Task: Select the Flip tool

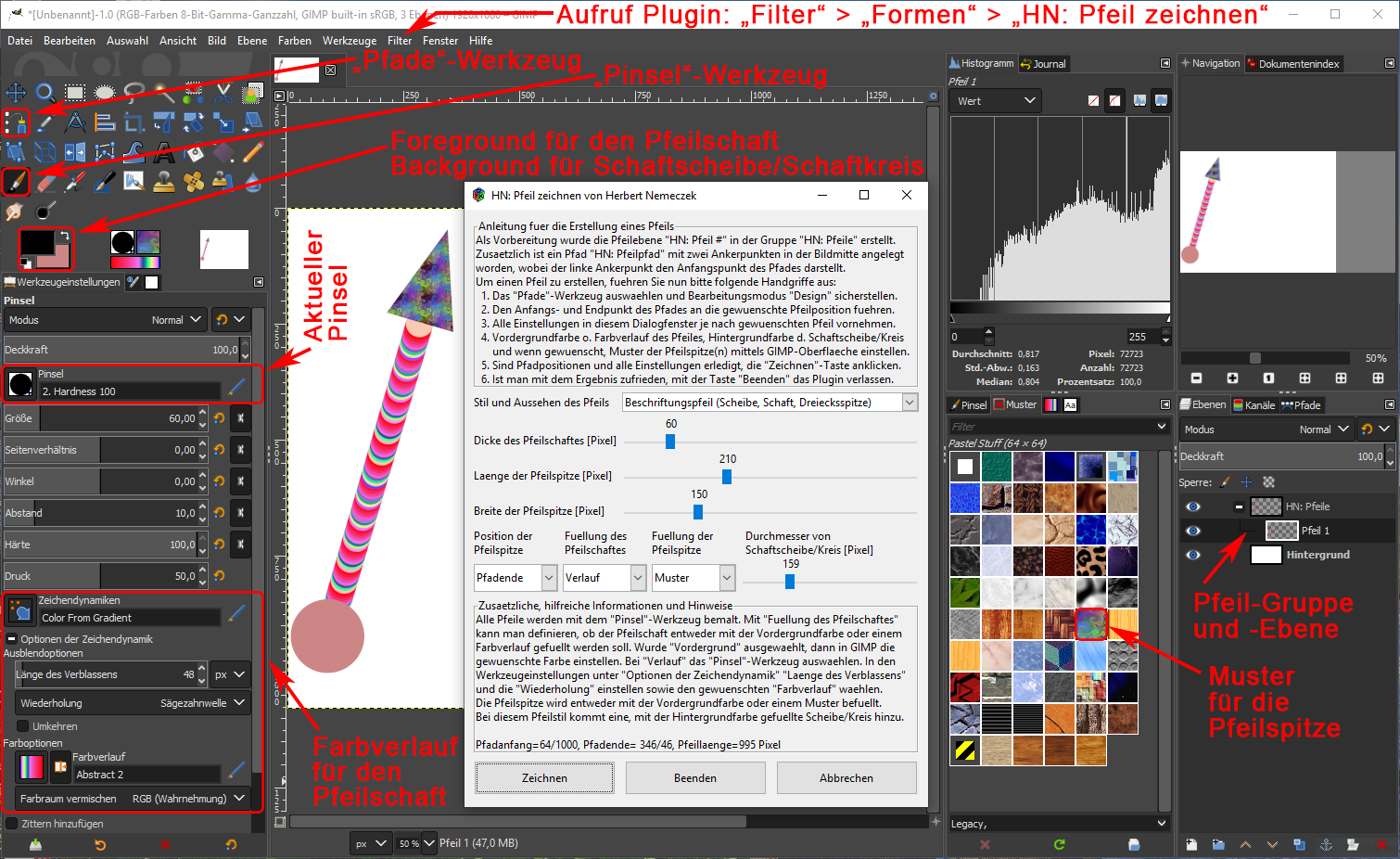Action: click(x=75, y=152)
